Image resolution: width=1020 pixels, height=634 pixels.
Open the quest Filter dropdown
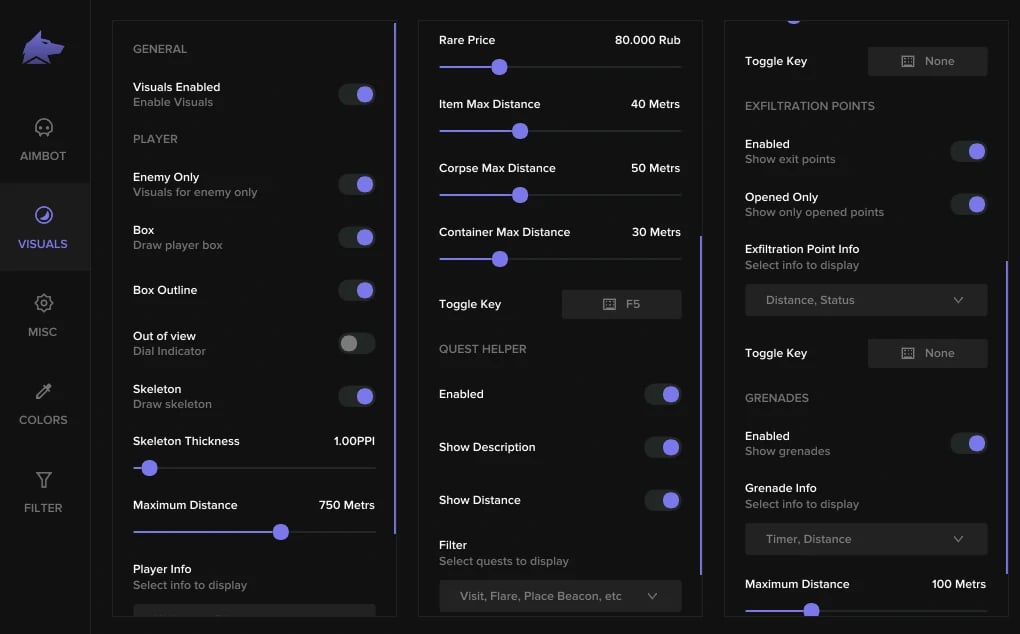coord(560,596)
